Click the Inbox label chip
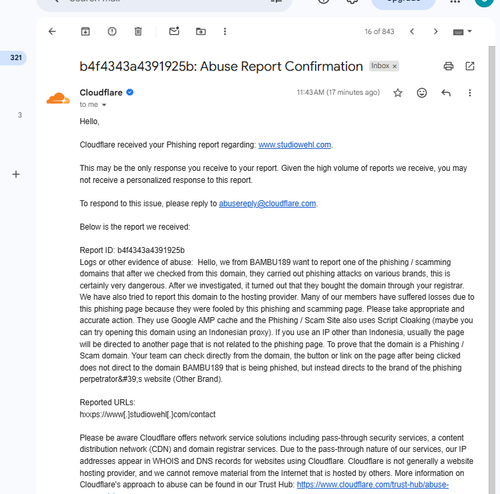Viewport: 500px width, 494px height. (x=380, y=66)
